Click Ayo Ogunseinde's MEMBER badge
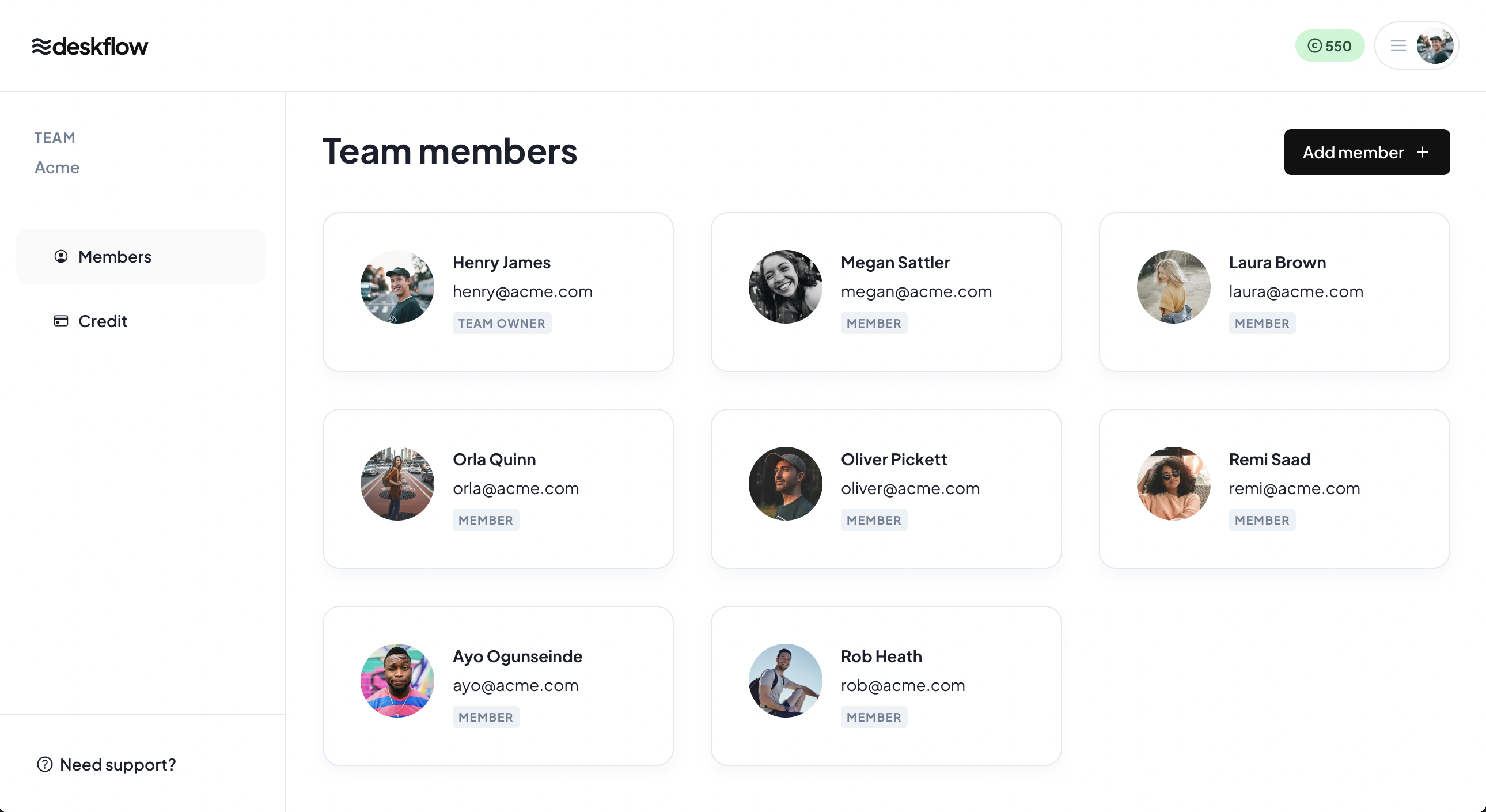This screenshot has width=1486, height=812. coord(485,717)
